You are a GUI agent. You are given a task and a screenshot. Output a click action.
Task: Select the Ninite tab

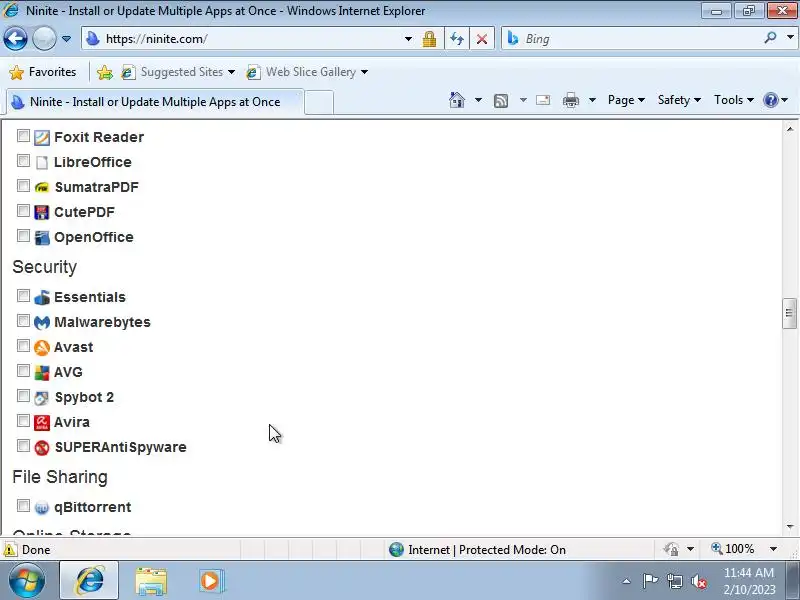point(155,102)
